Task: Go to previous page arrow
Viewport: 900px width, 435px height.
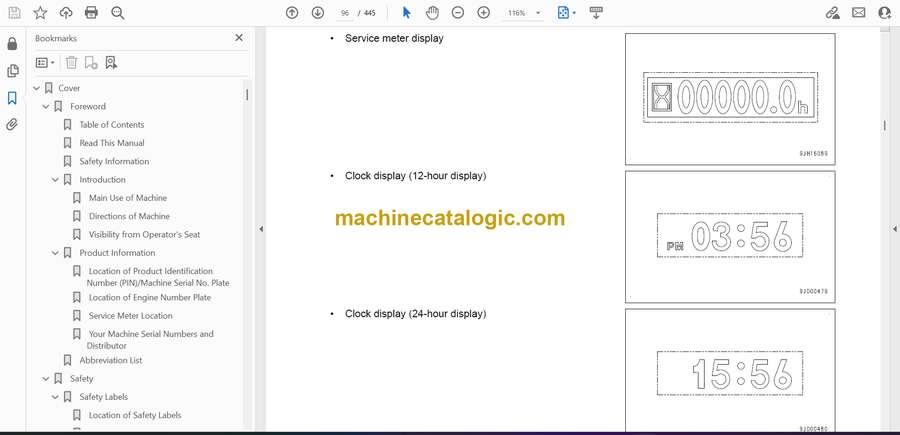Action: point(292,13)
